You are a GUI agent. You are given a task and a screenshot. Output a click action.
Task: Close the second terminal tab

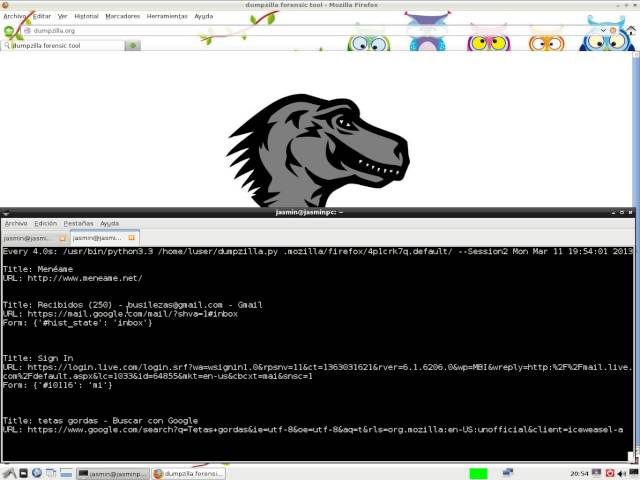(x=131, y=238)
